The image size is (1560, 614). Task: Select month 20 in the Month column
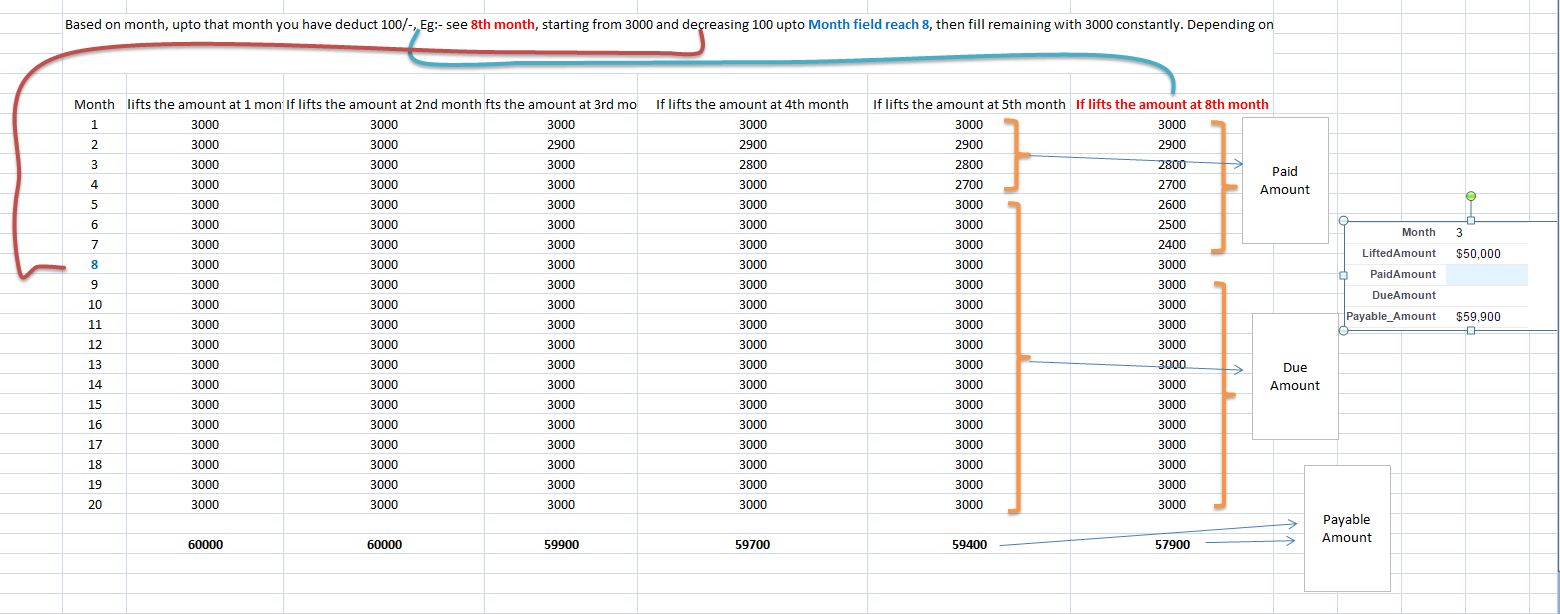tap(95, 504)
